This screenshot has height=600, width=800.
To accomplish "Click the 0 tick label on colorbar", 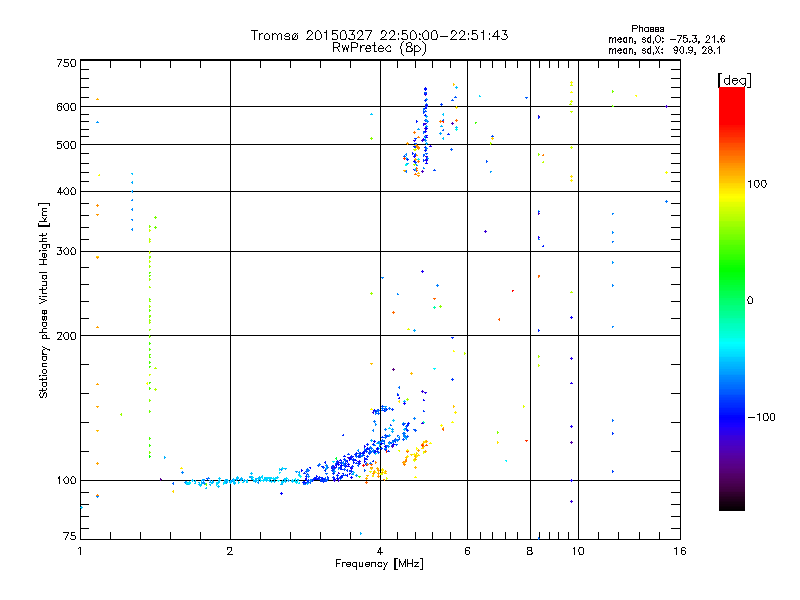I will pyautogui.click(x=750, y=300).
